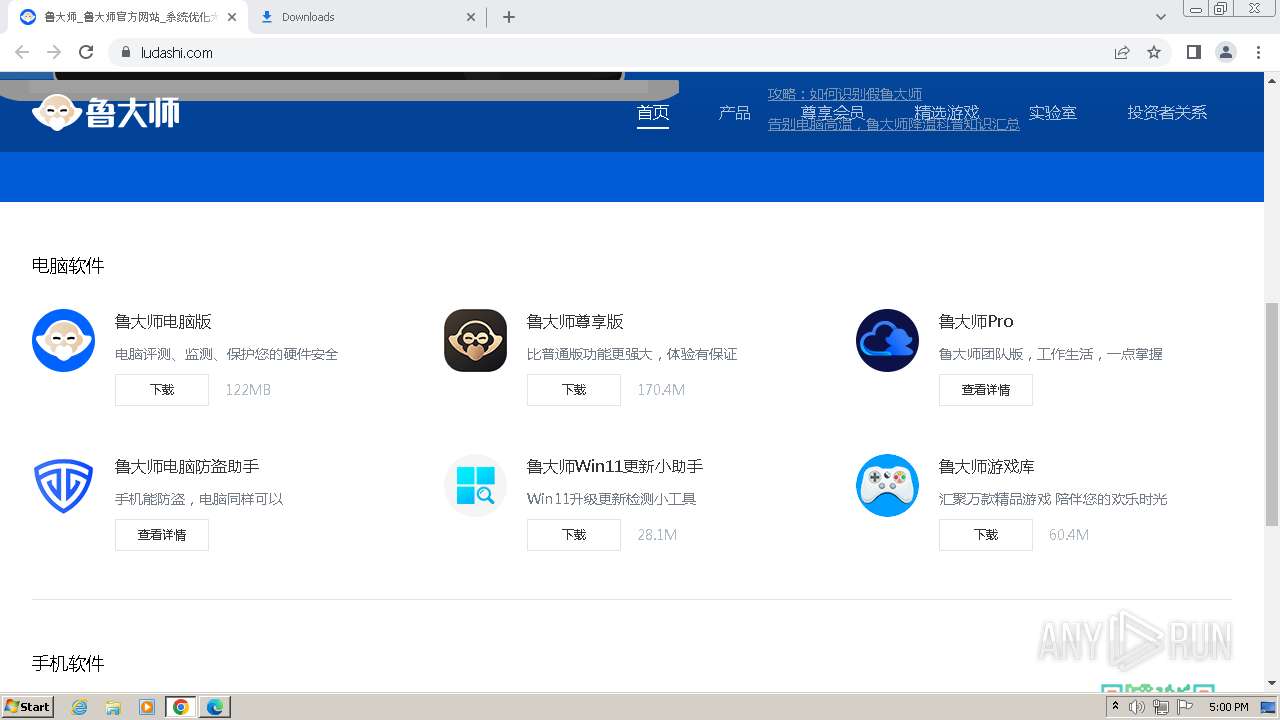Open the 鲁大师电脑防盗助手 shield icon
1280x720 pixels.
point(63,485)
